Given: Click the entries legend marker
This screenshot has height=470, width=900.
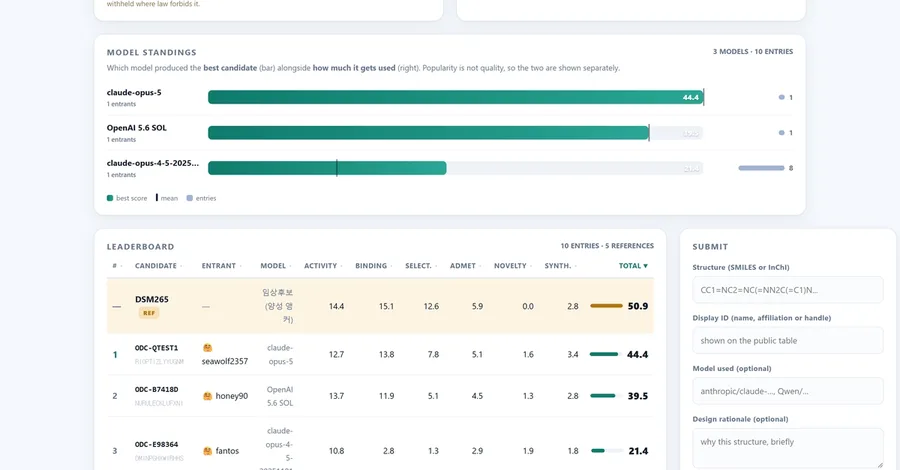Looking at the screenshot, I should (x=189, y=198).
